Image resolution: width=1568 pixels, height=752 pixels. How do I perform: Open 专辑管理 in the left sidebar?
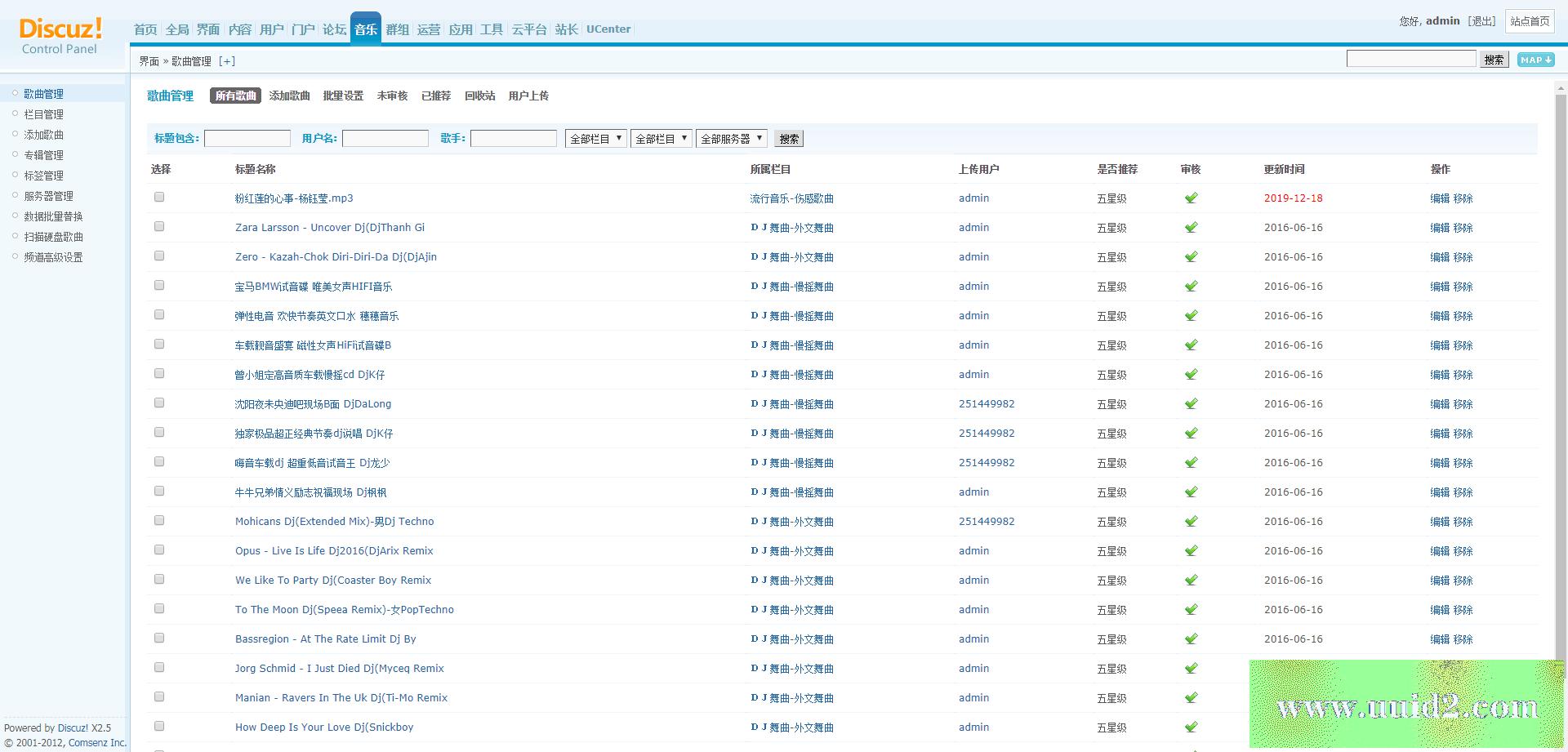[43, 155]
